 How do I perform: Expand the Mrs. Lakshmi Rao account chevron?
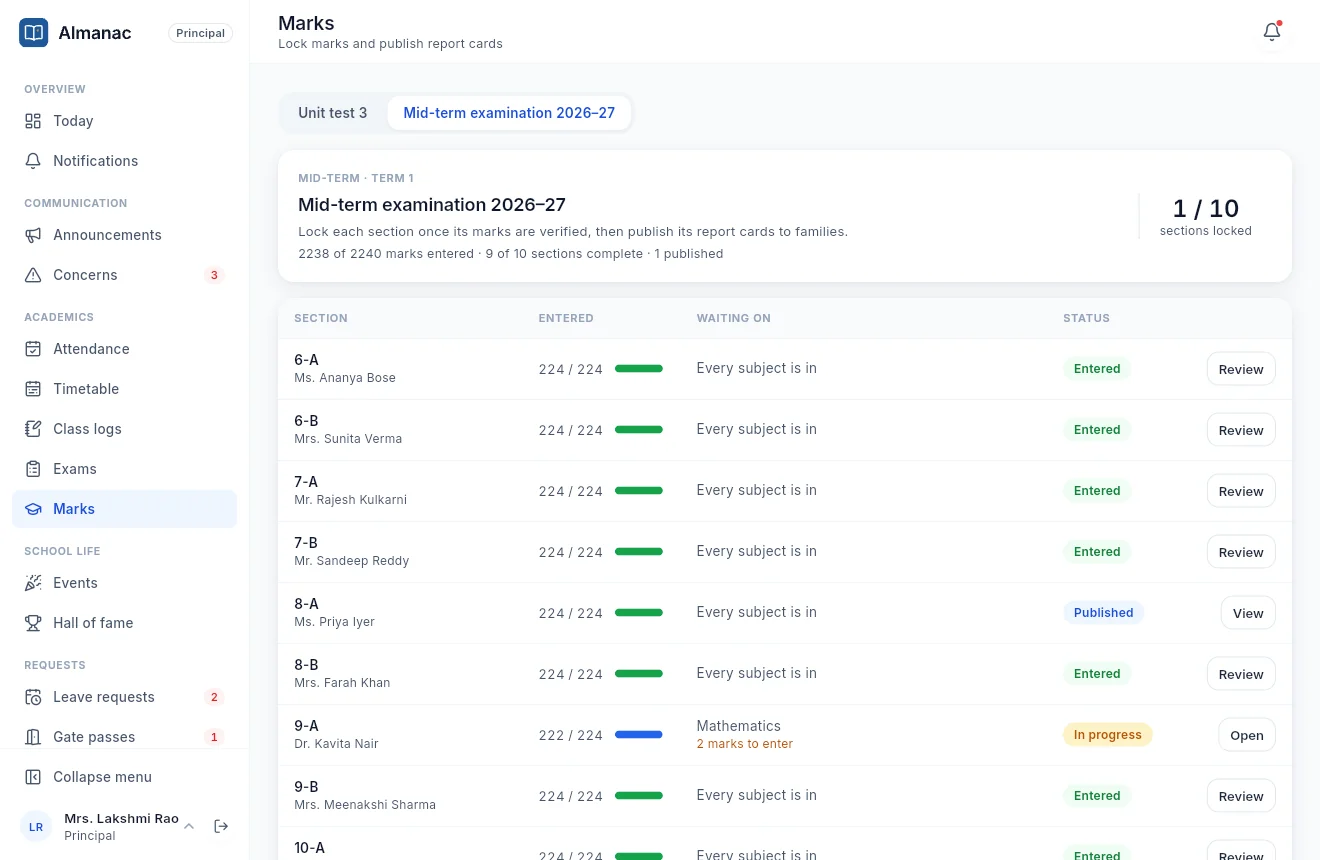pos(188,826)
